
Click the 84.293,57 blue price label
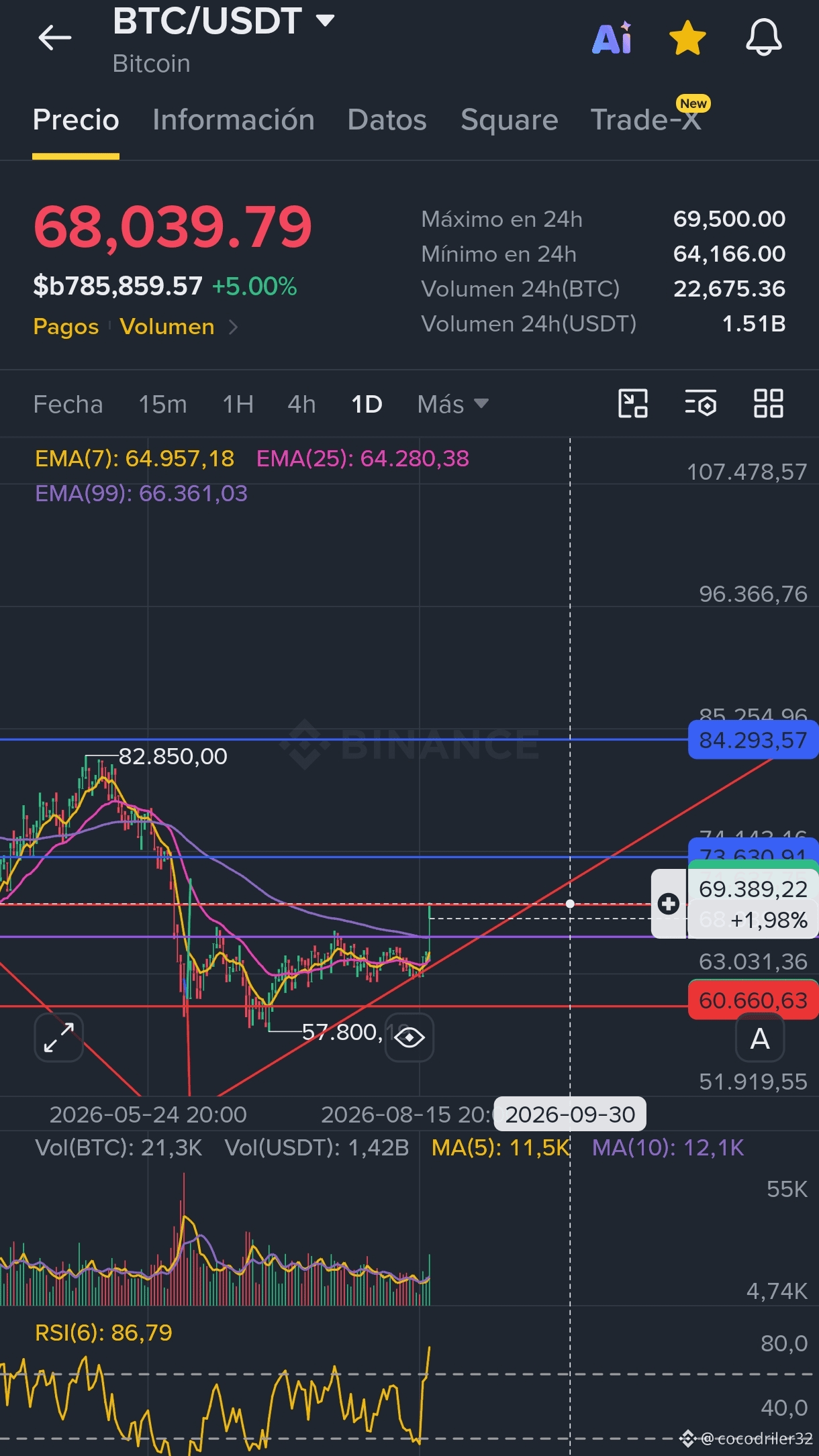(x=753, y=740)
